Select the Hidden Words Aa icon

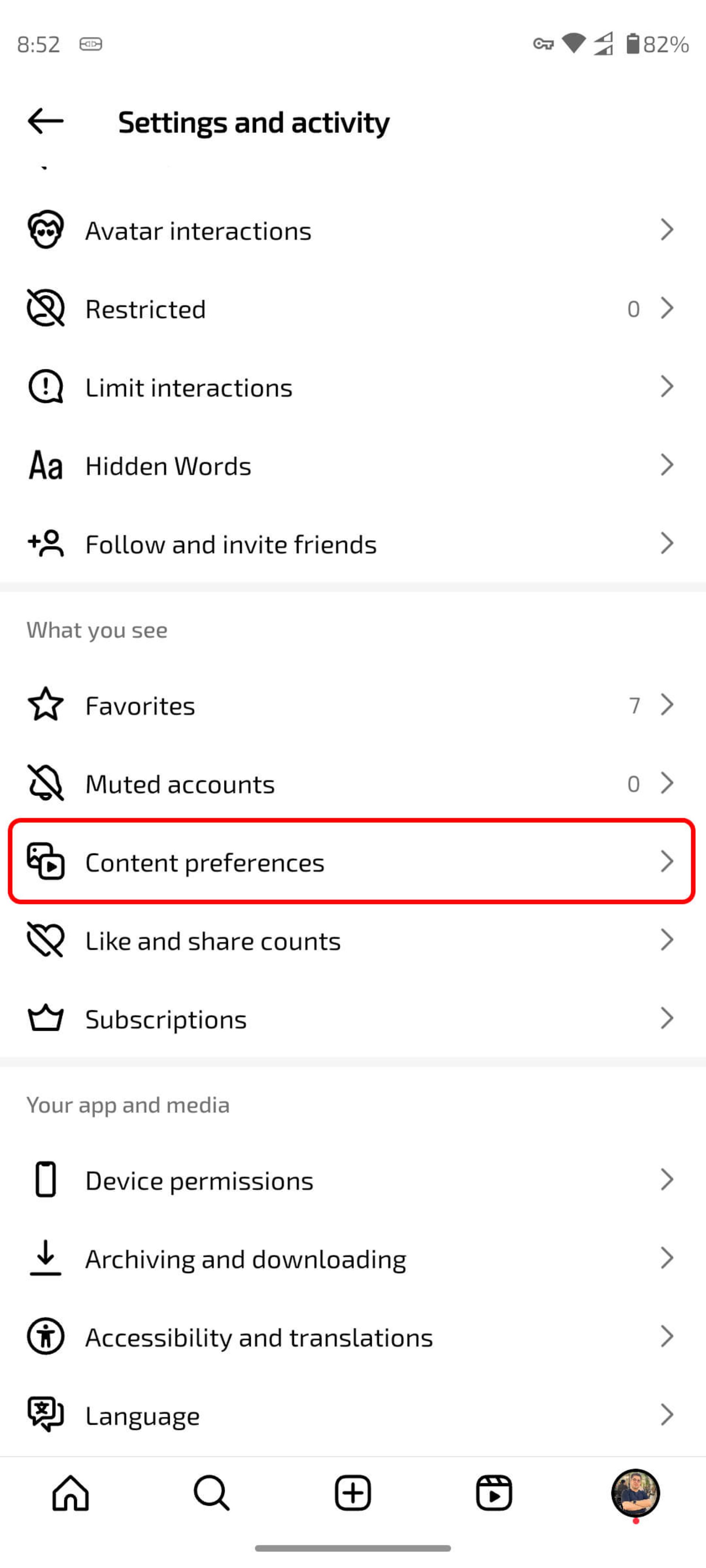pyautogui.click(x=46, y=466)
